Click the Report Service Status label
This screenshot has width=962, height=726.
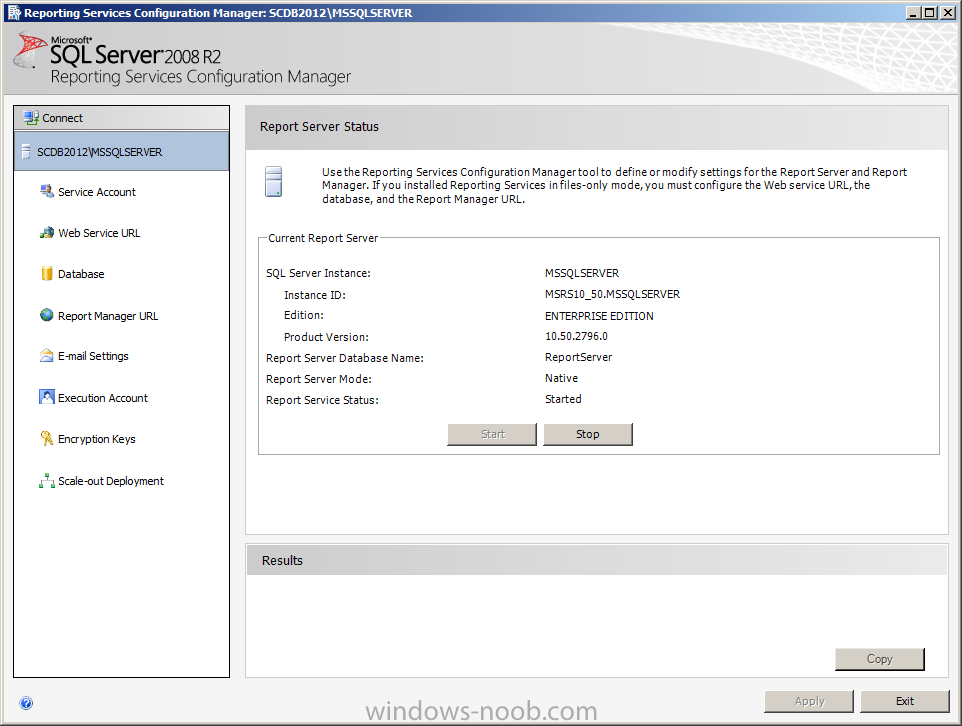322,400
